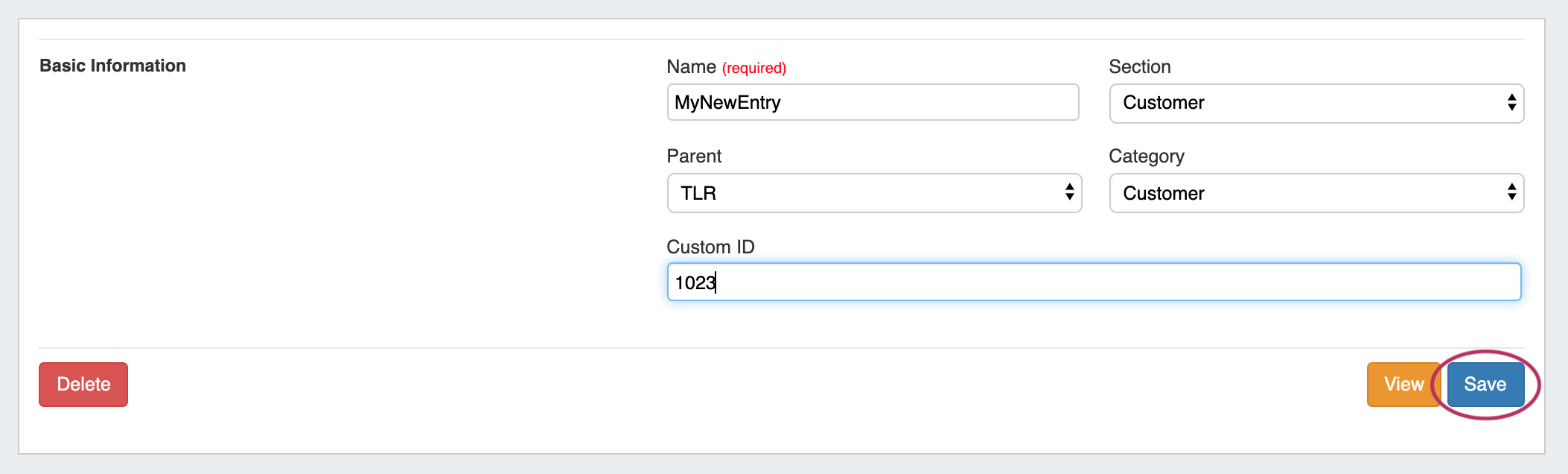Screen dimensions: 1568x474
Task: Click the Basic Information heading
Action: (112, 66)
